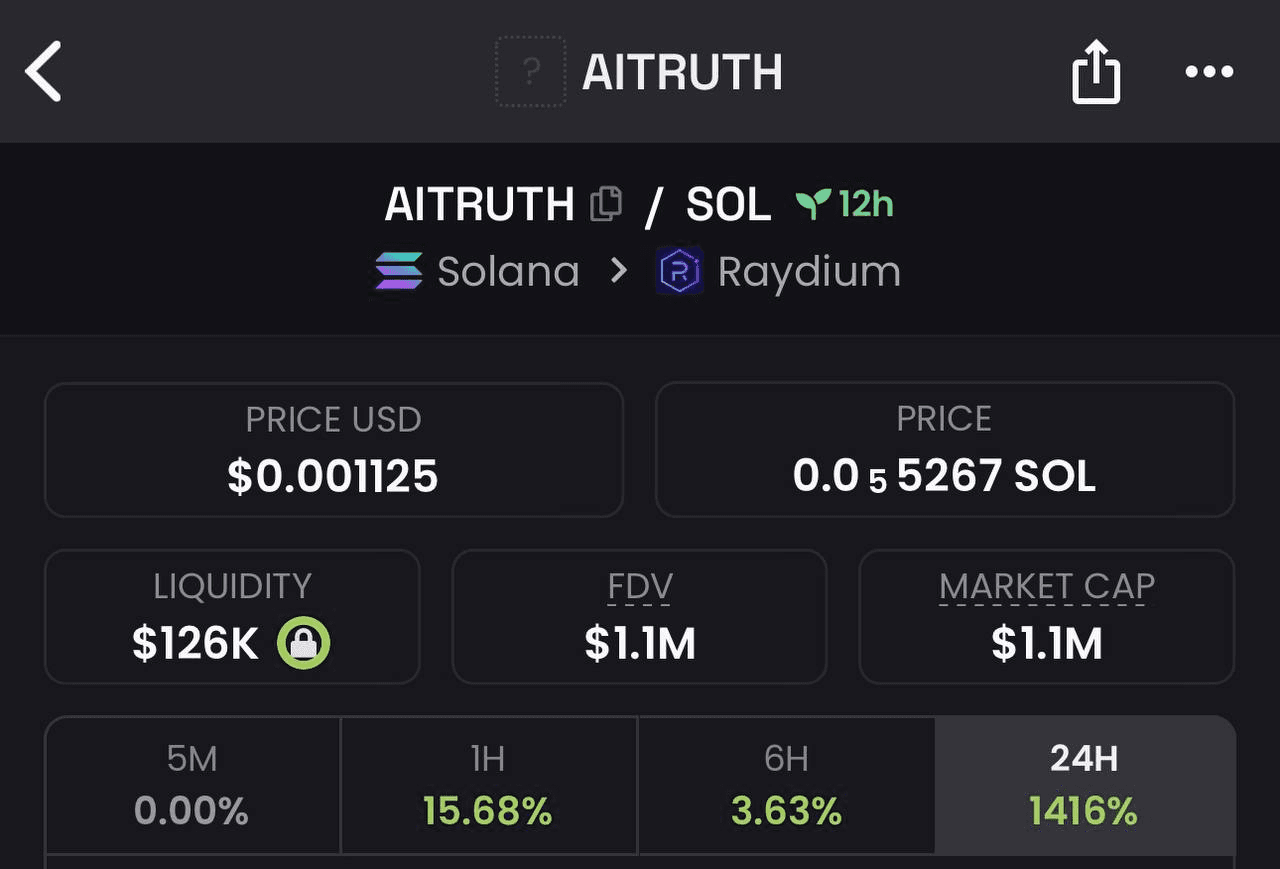Select the 5M timeframe tab
Viewport: 1280px width, 869px height.
pyautogui.click(x=192, y=785)
